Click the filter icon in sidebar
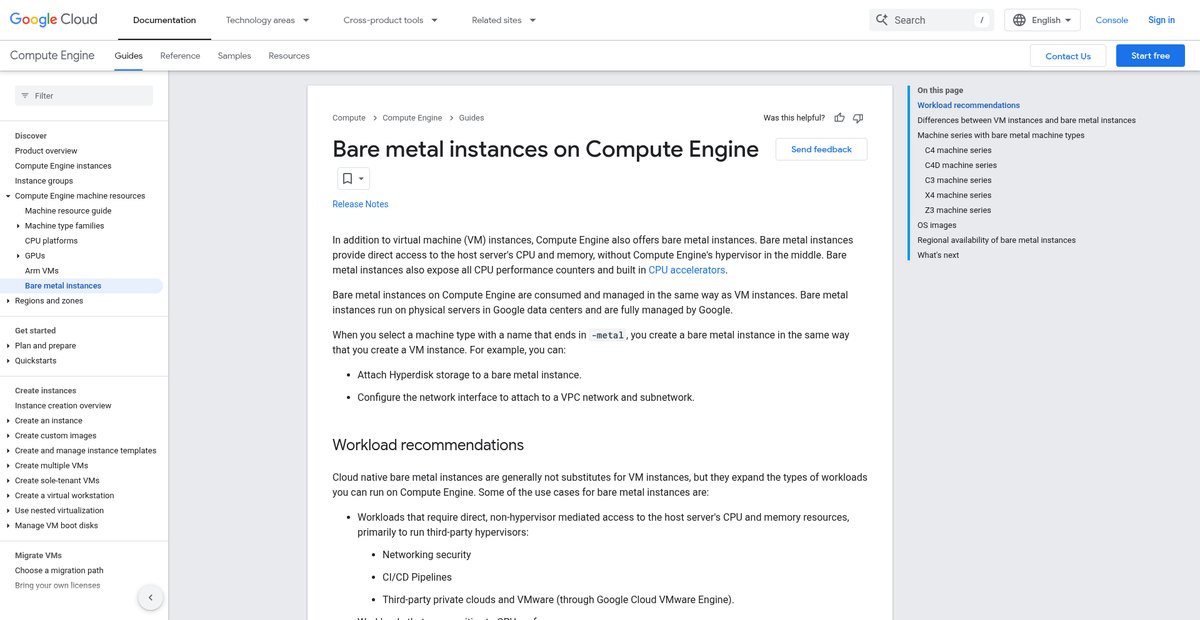The width and height of the screenshot is (1200, 620). pos(25,96)
